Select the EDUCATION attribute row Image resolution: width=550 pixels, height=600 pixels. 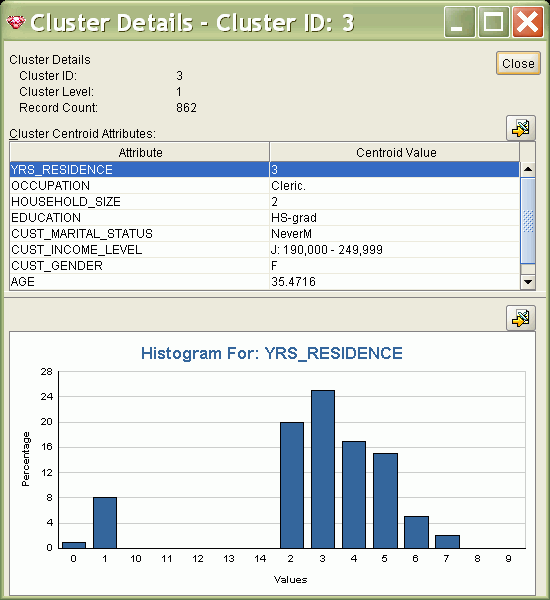pos(264,217)
